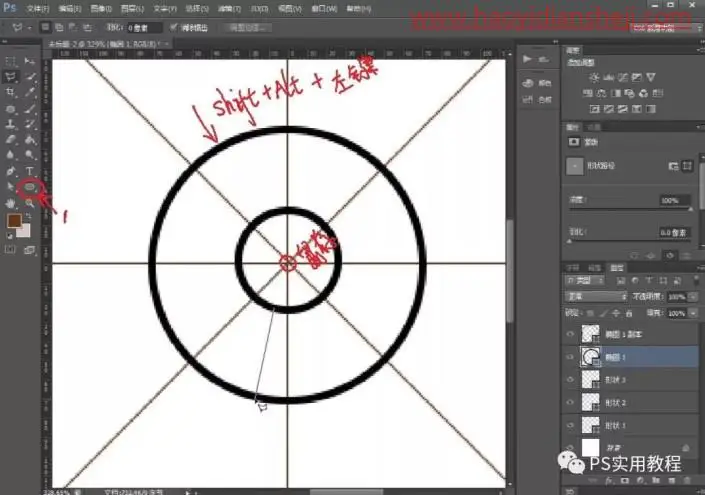Open the blend mode 正常 dropdown
This screenshot has width=705, height=495.
[596, 297]
